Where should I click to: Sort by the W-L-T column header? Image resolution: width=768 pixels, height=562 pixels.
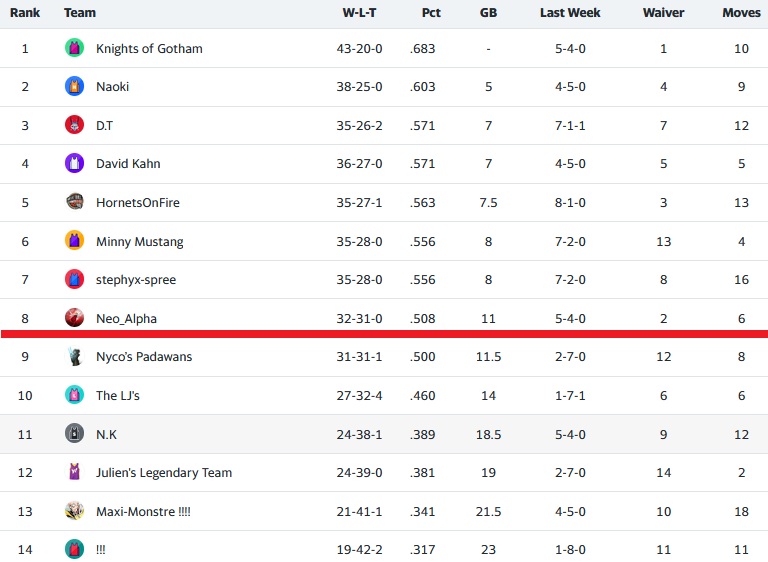360,13
